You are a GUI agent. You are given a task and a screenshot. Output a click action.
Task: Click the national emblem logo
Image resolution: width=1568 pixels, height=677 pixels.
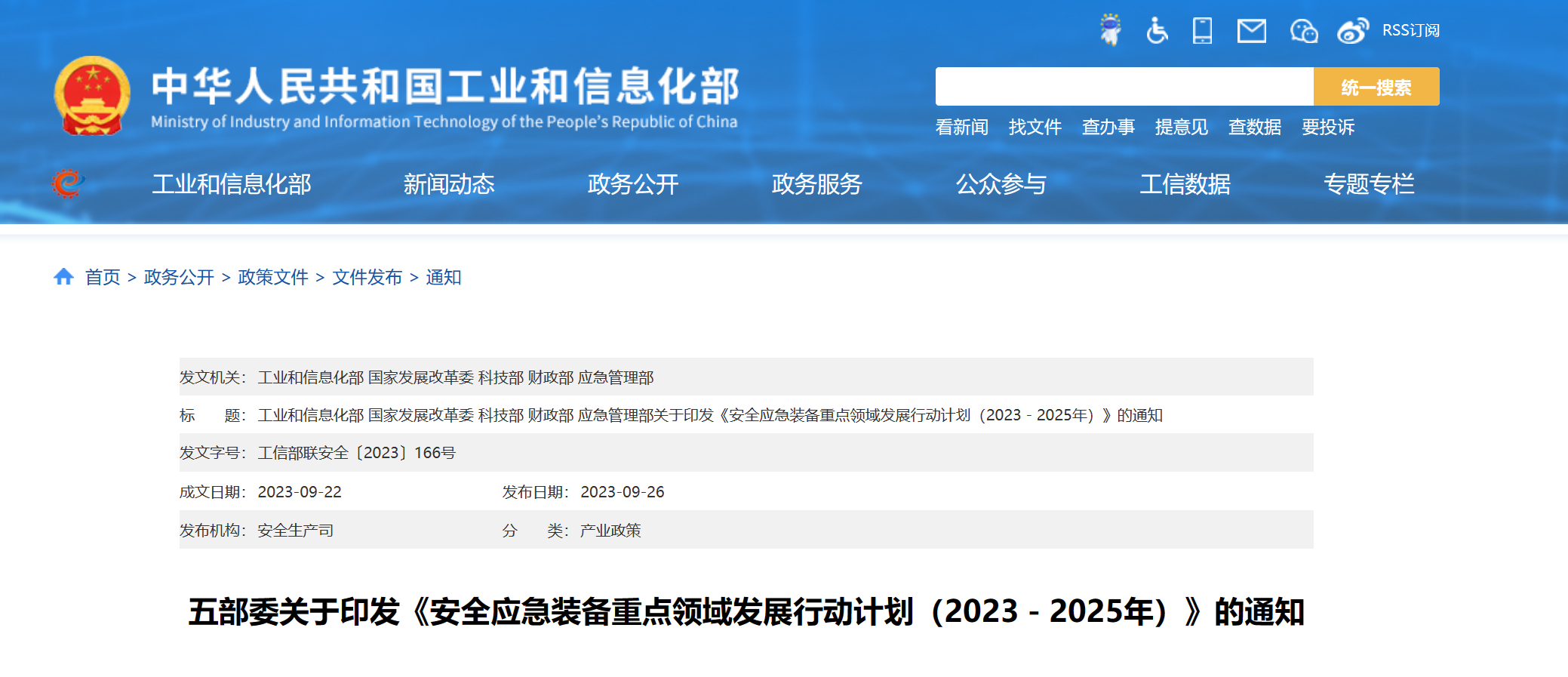point(92,96)
